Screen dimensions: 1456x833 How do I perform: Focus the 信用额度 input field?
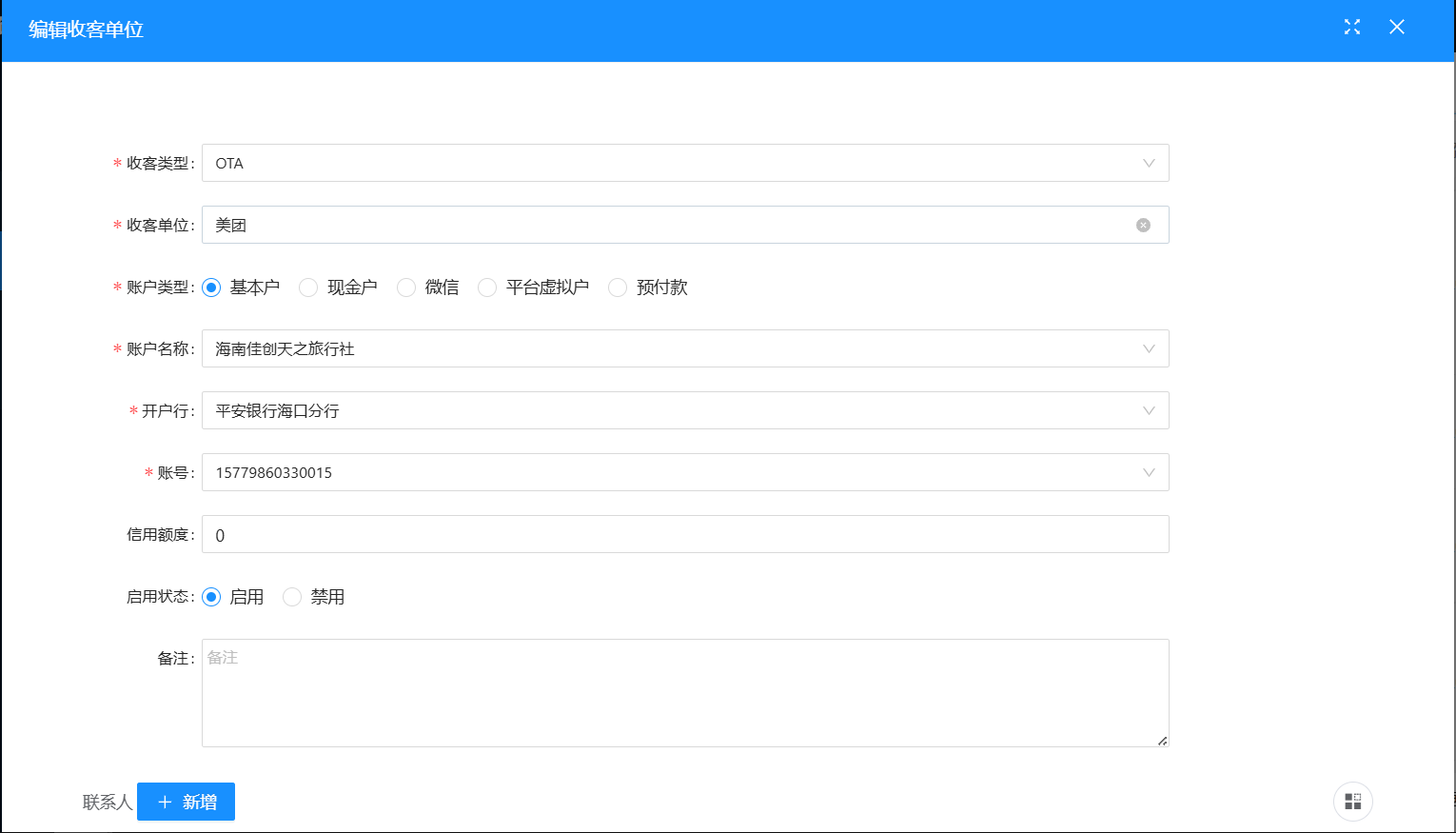coord(684,534)
